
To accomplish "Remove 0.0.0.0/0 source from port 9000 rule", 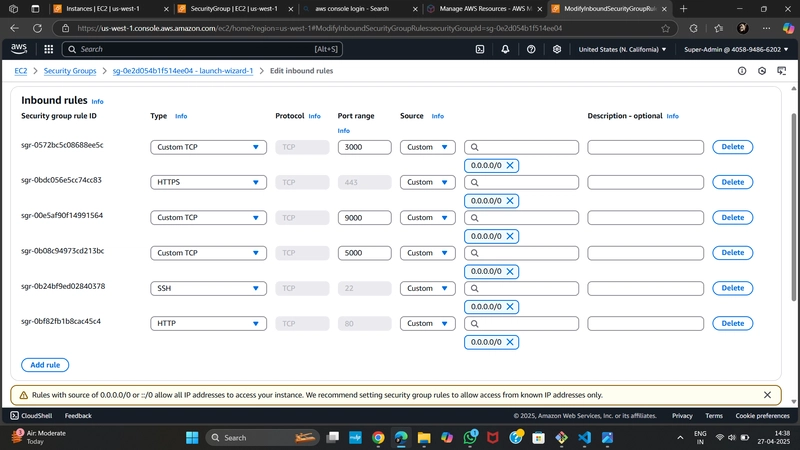I will pos(510,236).
